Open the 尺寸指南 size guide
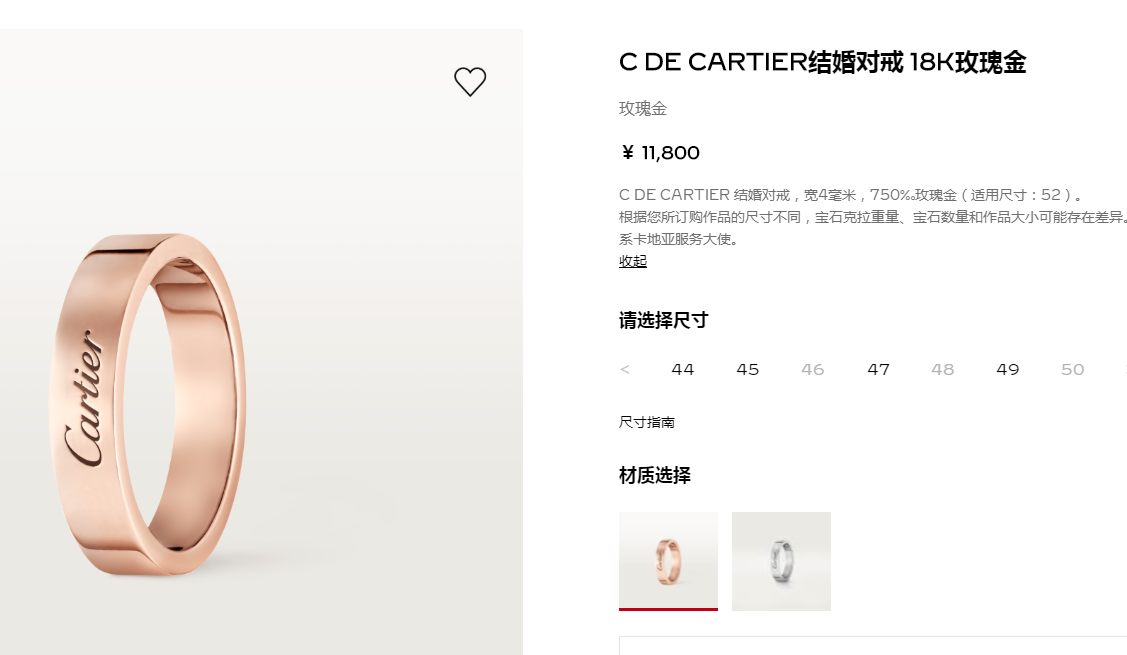Image resolution: width=1127 pixels, height=655 pixels. click(x=647, y=422)
